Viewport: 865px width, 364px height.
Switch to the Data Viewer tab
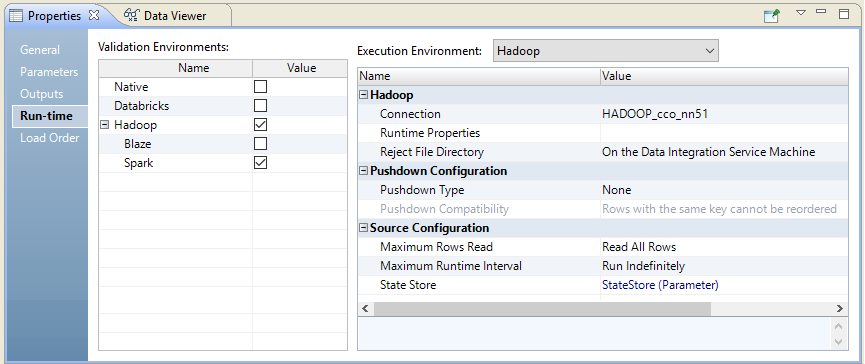(x=175, y=15)
